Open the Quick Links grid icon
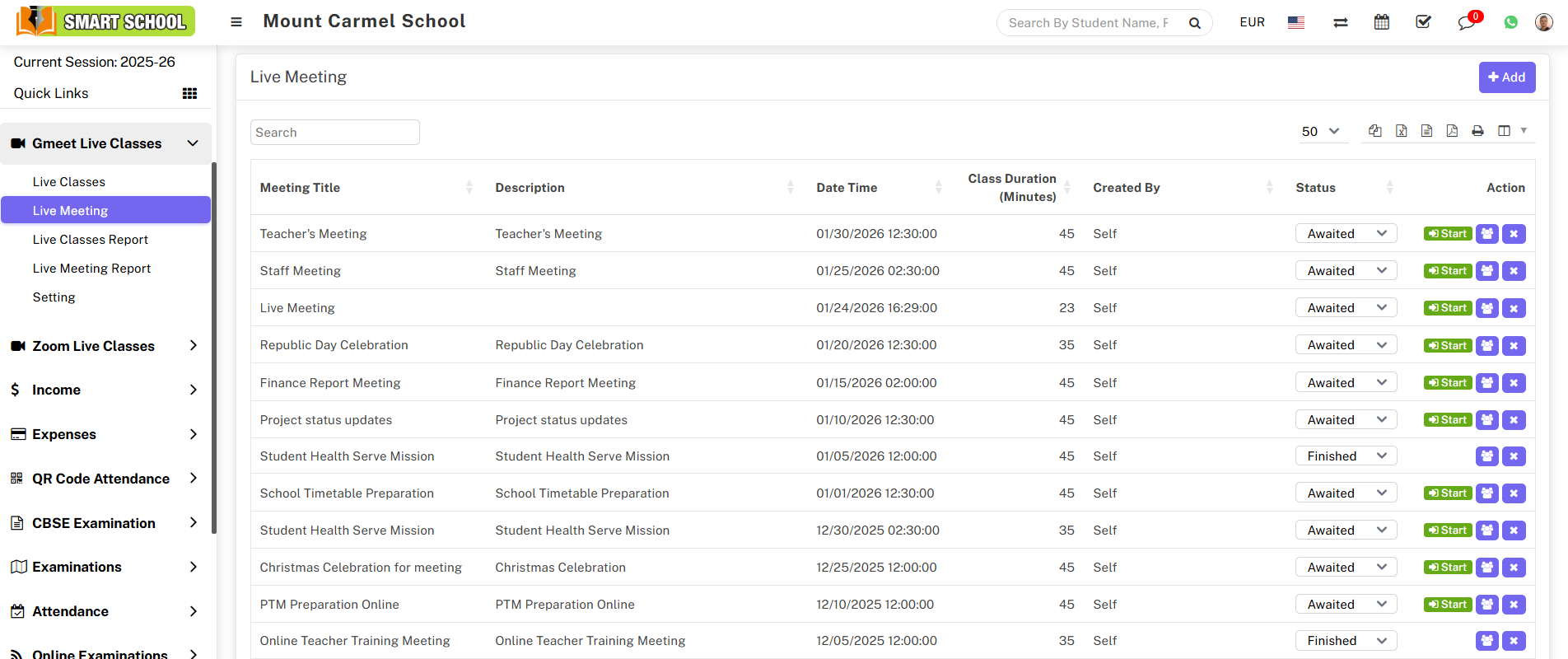Image resolution: width=1568 pixels, height=659 pixels. [x=189, y=93]
